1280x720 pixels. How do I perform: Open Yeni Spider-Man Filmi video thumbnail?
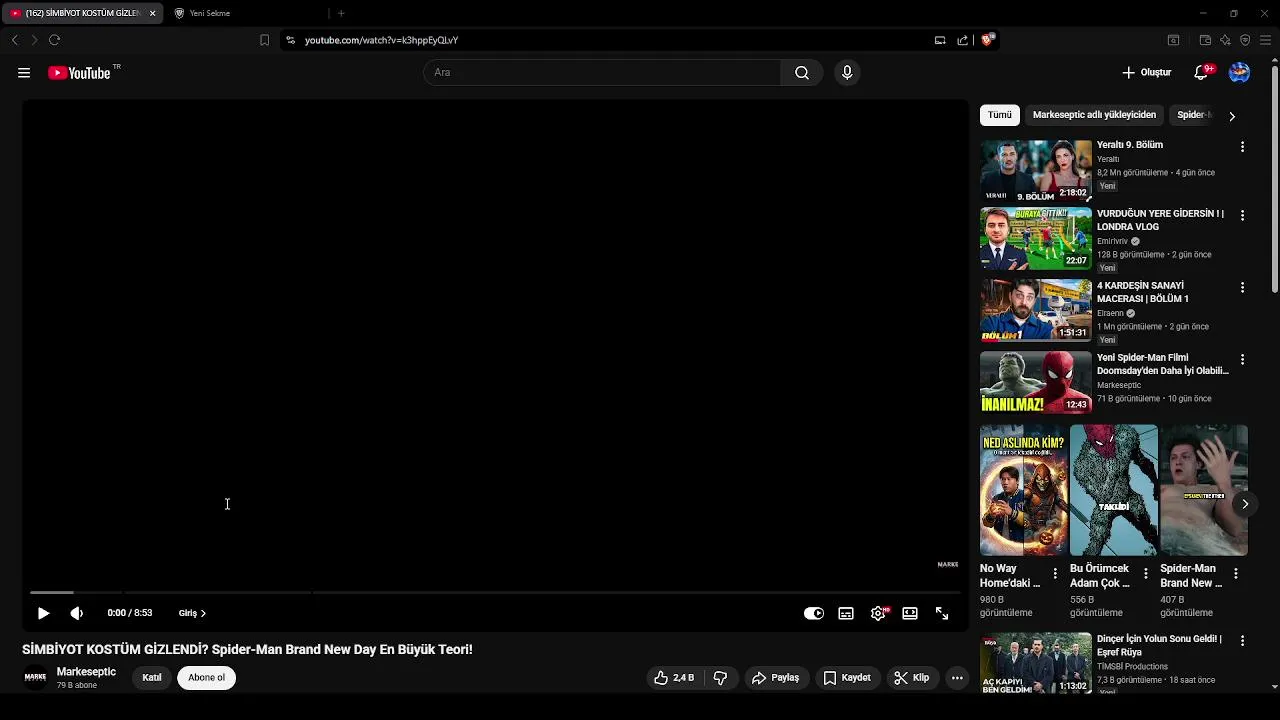tap(1035, 383)
